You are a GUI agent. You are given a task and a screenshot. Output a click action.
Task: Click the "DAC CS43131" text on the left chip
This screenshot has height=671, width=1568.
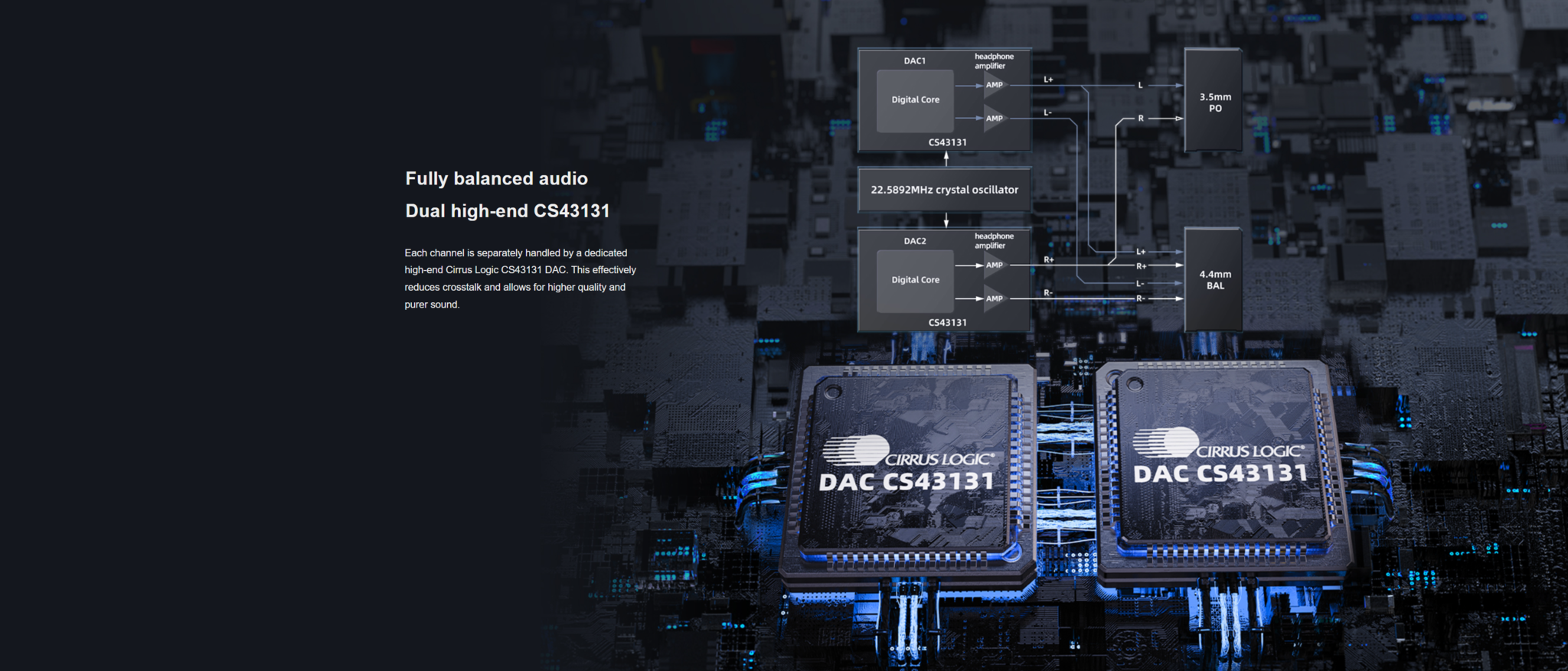906,482
